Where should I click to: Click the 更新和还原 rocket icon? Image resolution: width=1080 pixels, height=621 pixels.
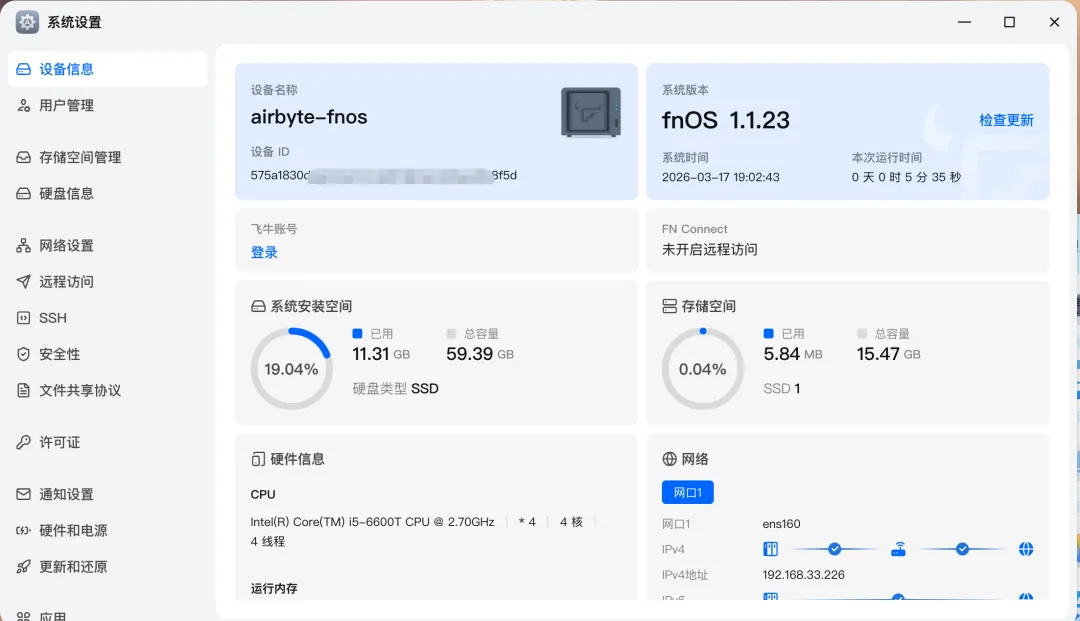pos(23,567)
